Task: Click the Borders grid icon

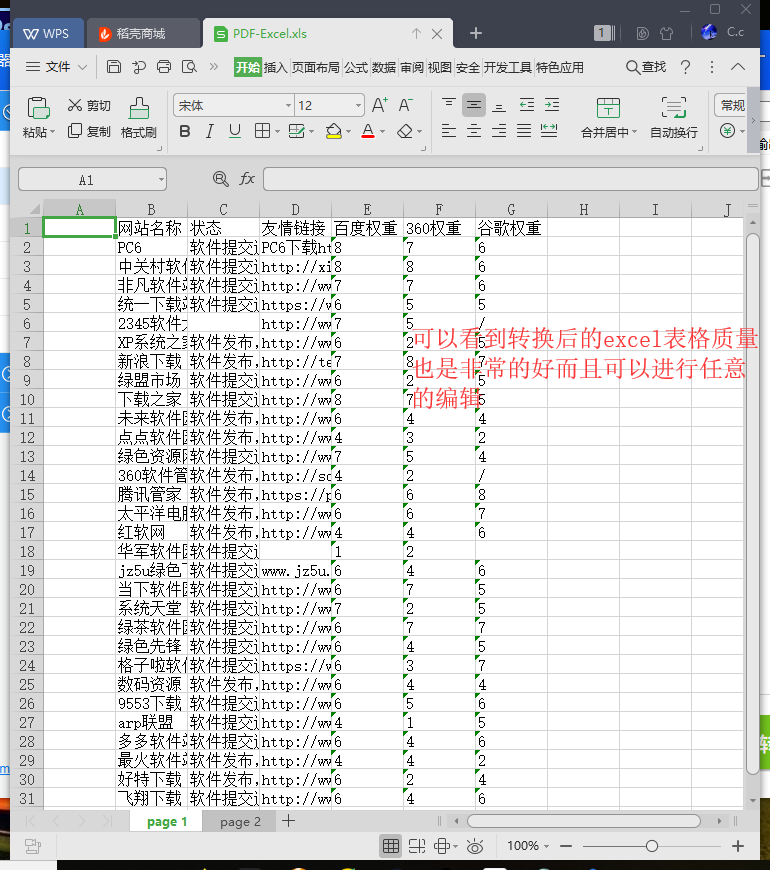Action: click(x=262, y=131)
